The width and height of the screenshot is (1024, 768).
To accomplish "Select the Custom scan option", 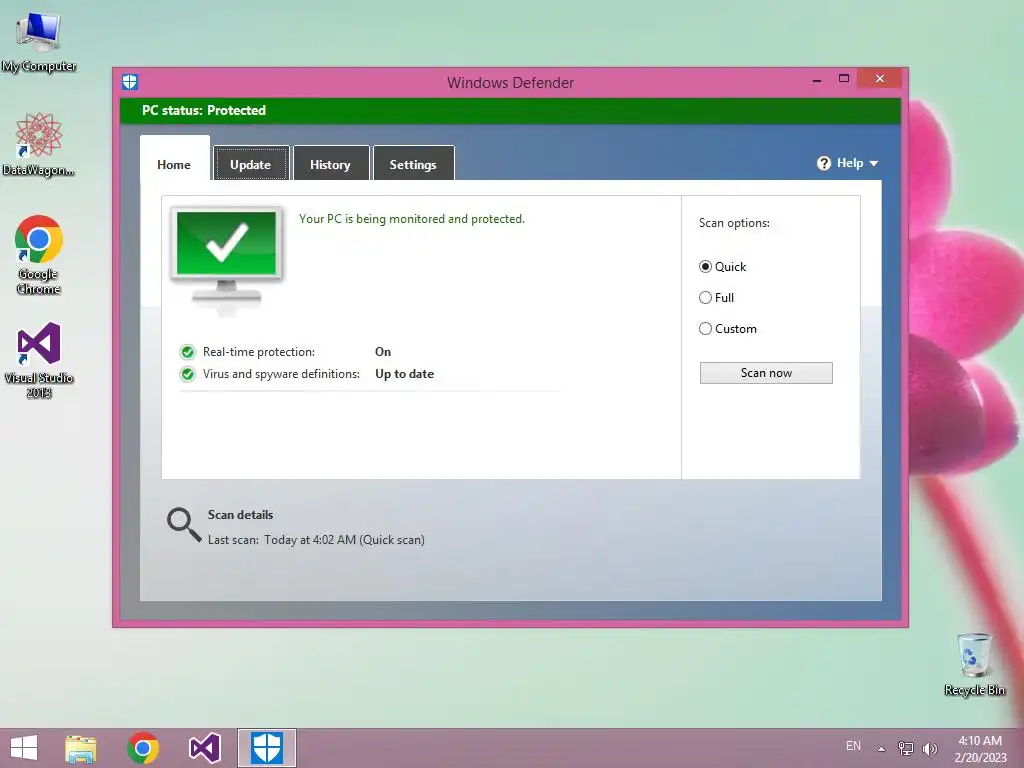I will coord(728,328).
